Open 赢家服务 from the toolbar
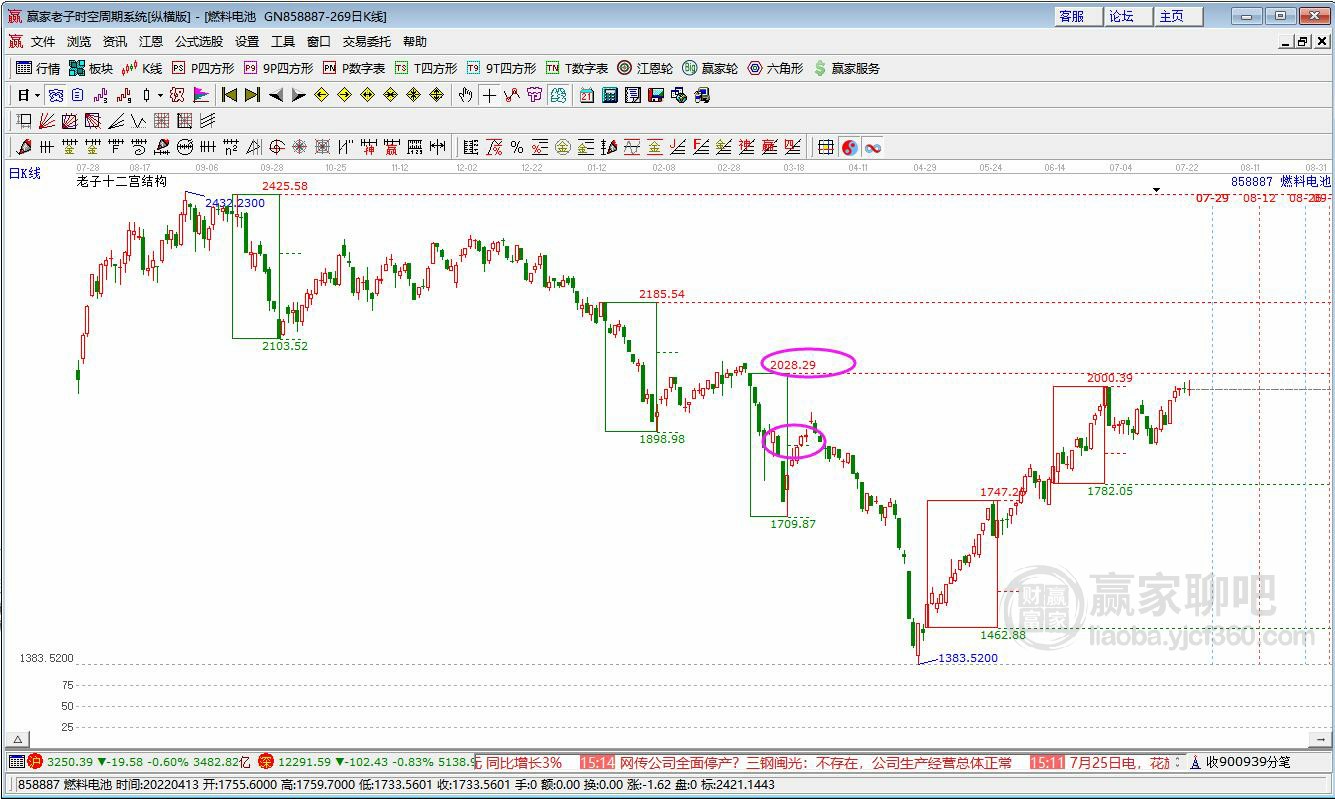1335x799 pixels. [x=847, y=68]
